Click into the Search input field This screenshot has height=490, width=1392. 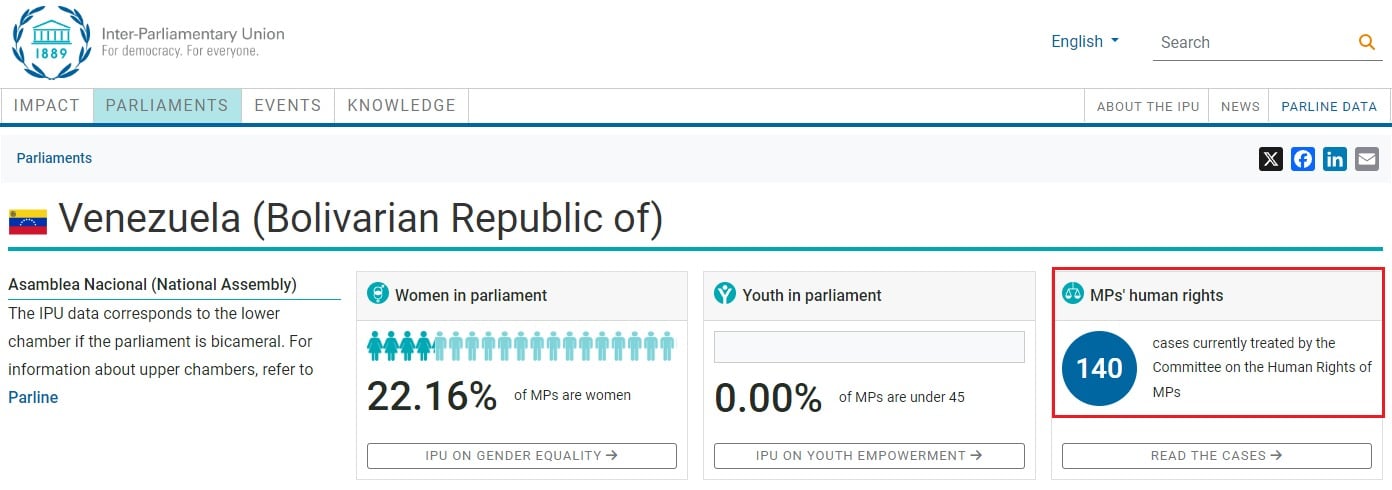(1250, 42)
